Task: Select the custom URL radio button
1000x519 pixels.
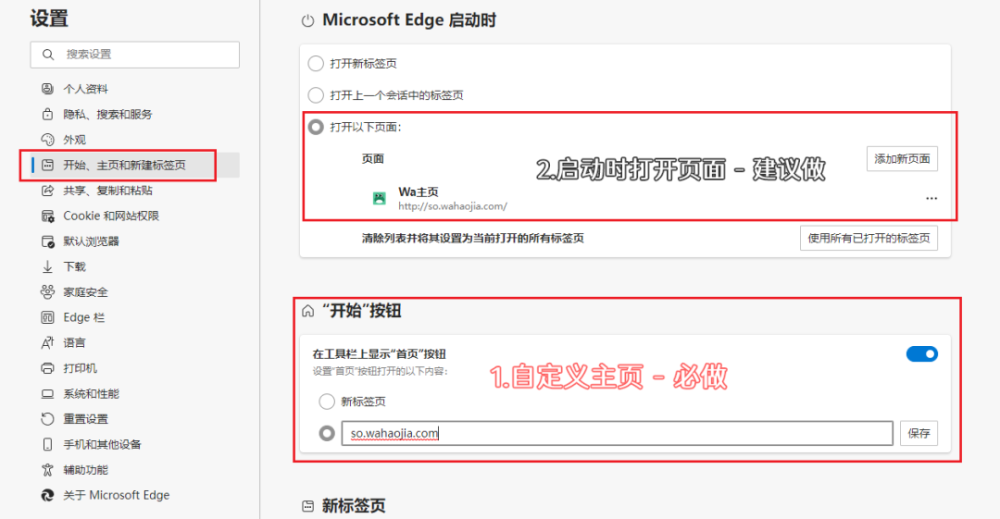Action: [x=327, y=434]
